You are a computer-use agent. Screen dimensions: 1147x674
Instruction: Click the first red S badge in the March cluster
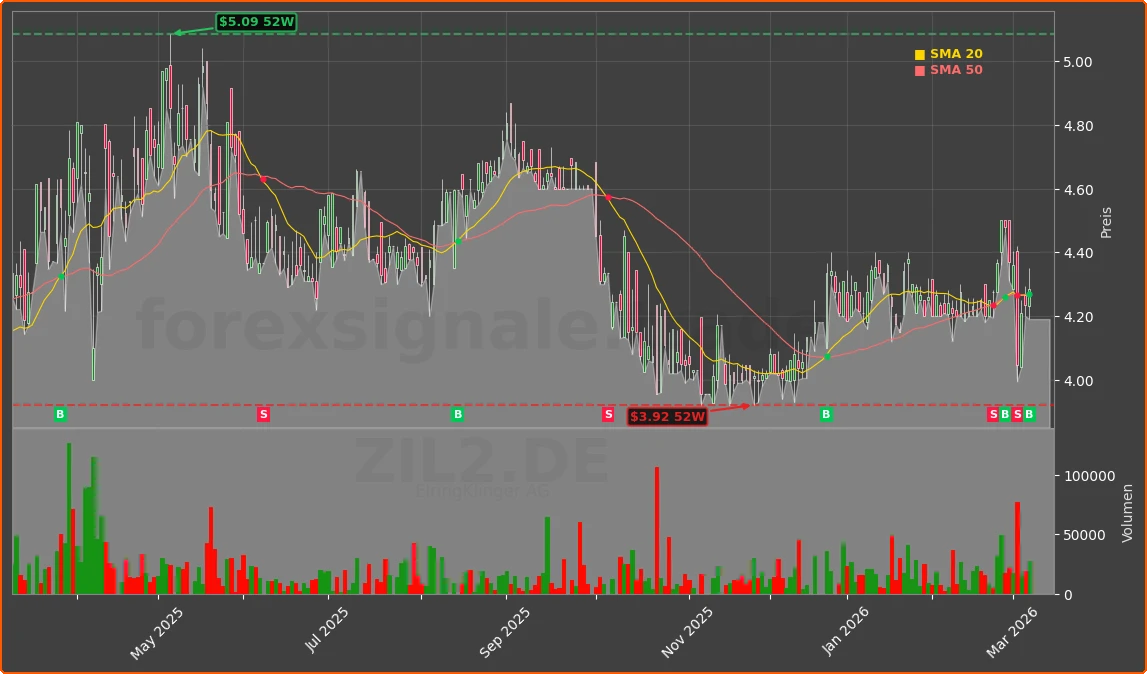pos(991,413)
